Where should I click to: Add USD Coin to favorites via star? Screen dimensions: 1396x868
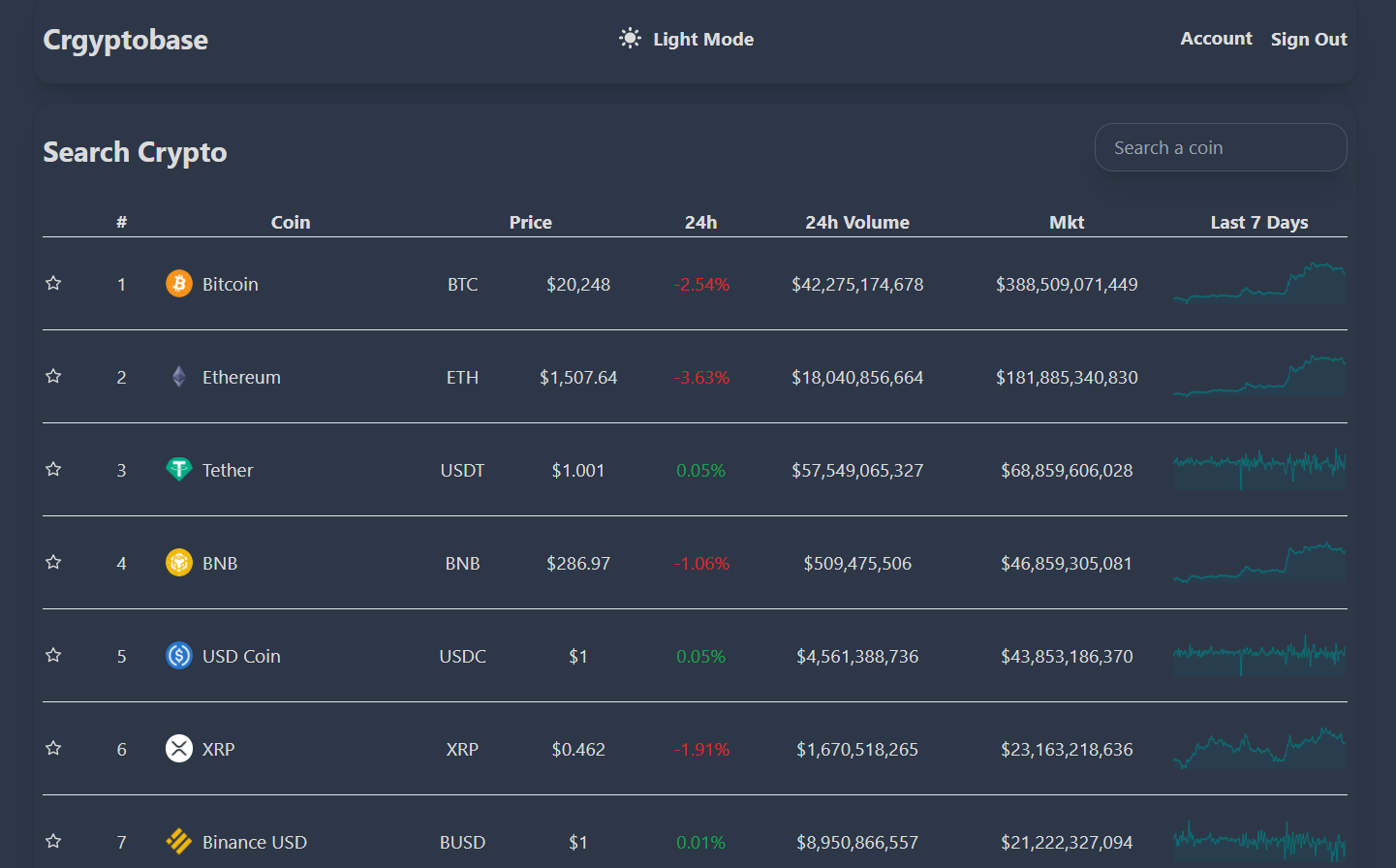pyautogui.click(x=53, y=655)
